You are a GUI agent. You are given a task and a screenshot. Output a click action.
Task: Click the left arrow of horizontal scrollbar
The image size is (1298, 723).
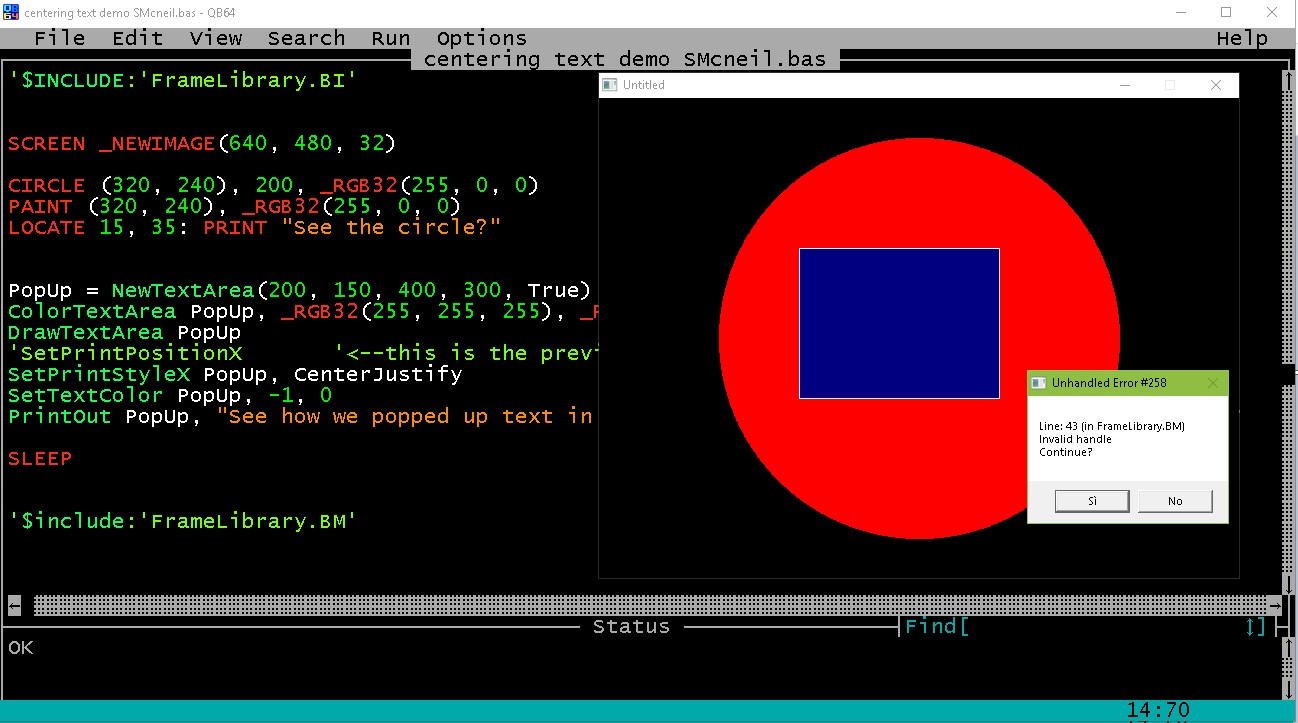pyautogui.click(x=14, y=605)
